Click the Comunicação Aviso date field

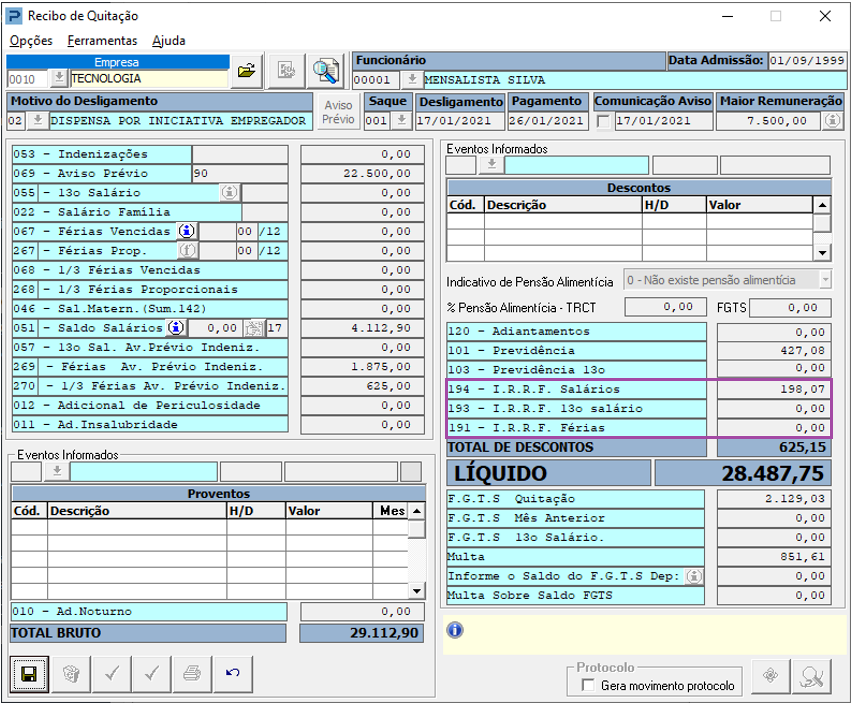click(664, 120)
